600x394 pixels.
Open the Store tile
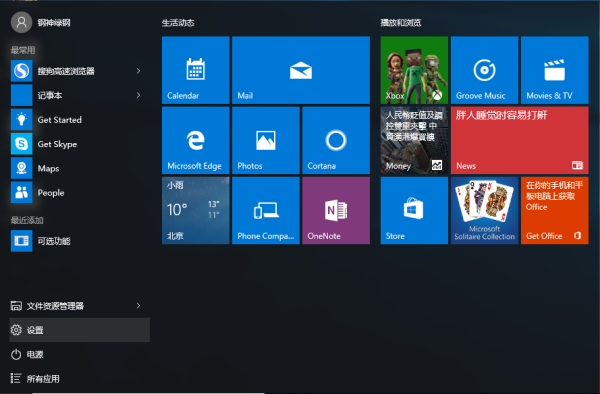(414, 210)
